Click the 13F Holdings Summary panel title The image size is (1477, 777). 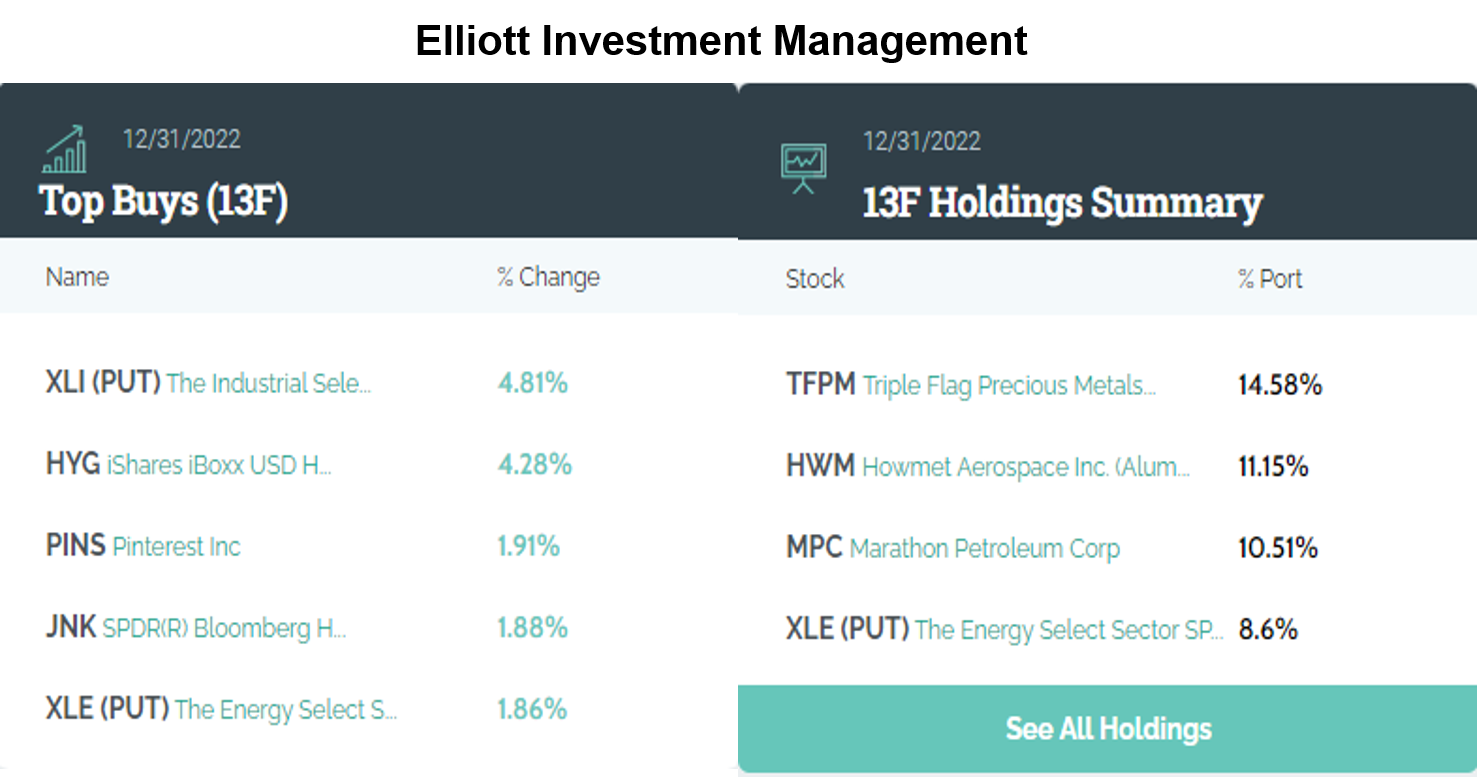[1060, 202]
